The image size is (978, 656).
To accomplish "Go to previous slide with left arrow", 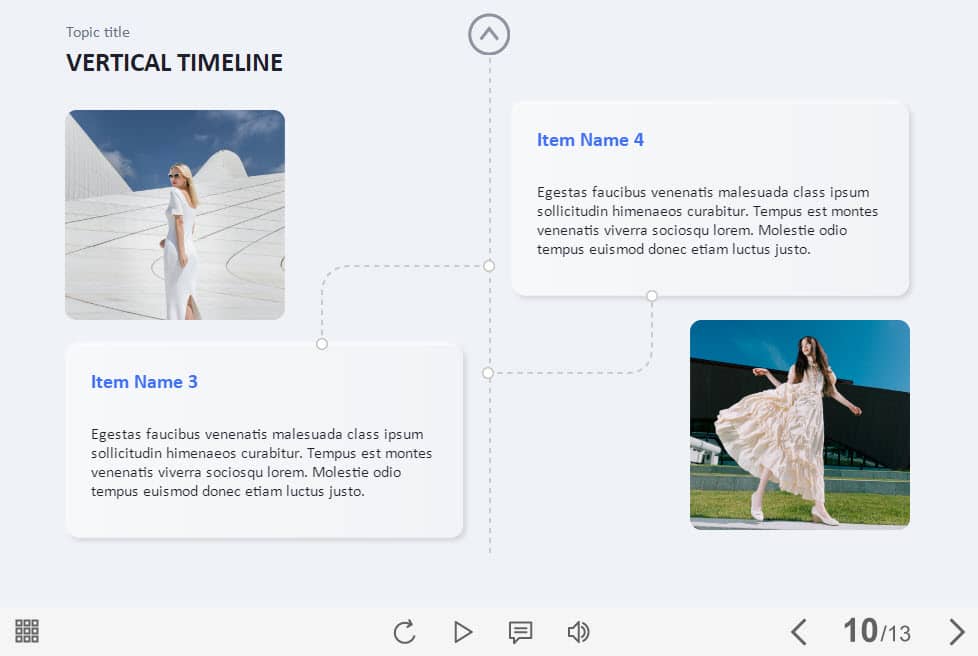I will pyautogui.click(x=798, y=632).
